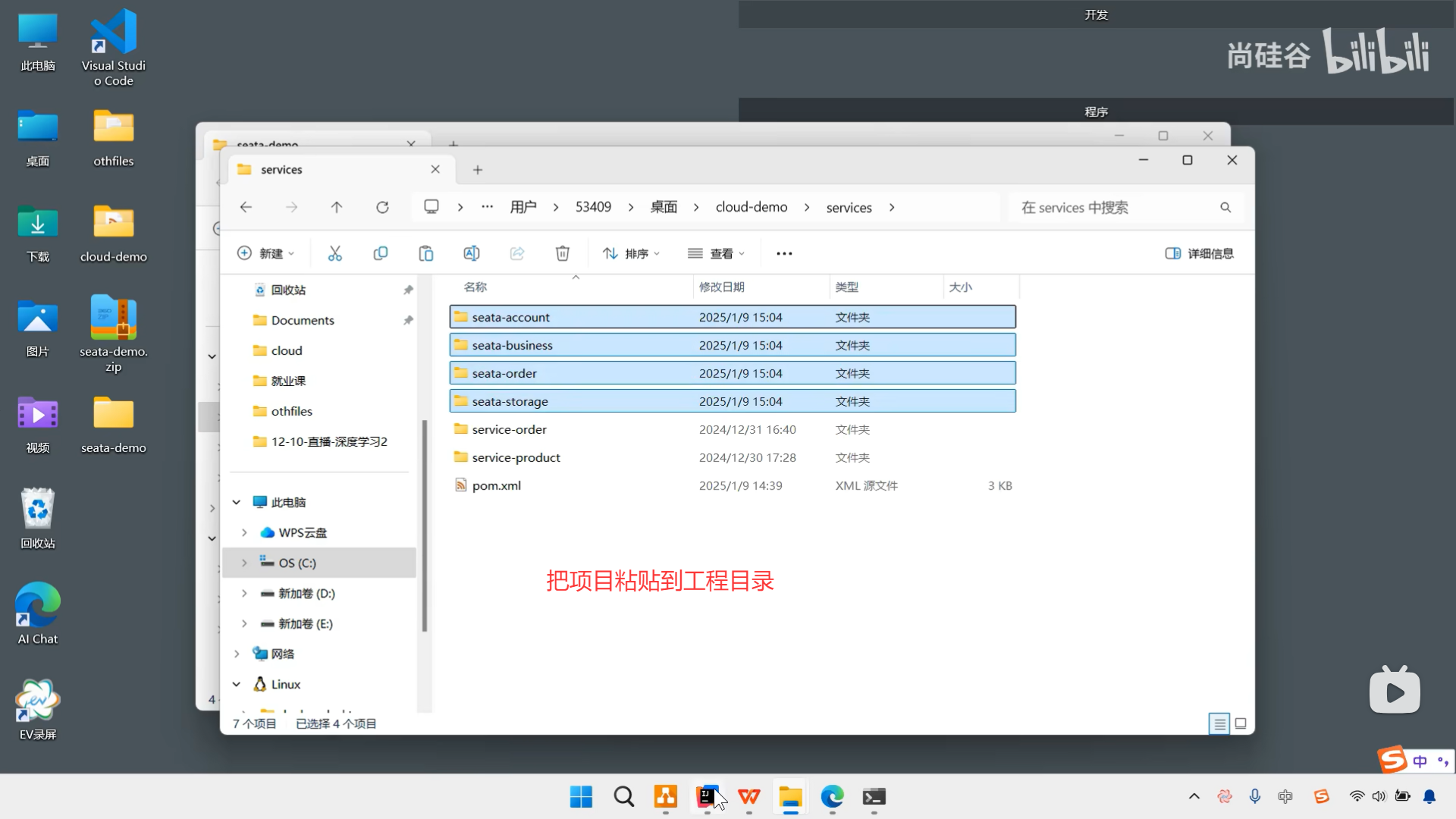The height and width of the screenshot is (819, 1456).
Task: Open IntelliJ IDEA from the taskbar
Action: point(707,796)
